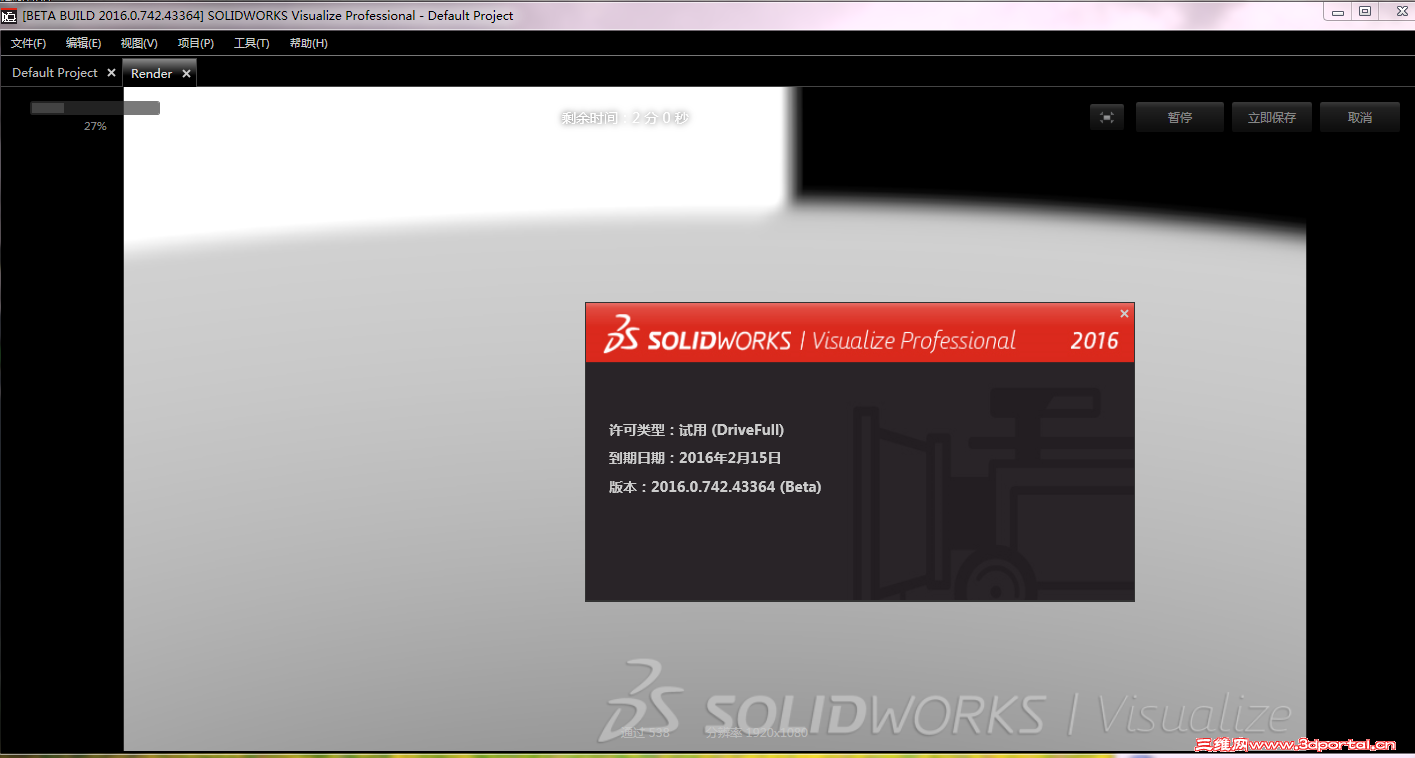
Task: Restore down the SOLIDWORKS Visualize window
Action: click(x=1365, y=11)
